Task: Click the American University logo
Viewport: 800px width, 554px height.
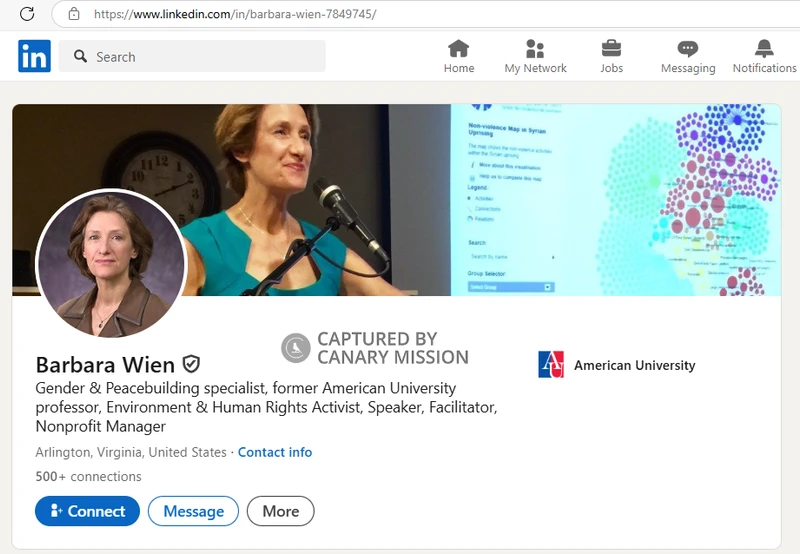Action: (551, 364)
